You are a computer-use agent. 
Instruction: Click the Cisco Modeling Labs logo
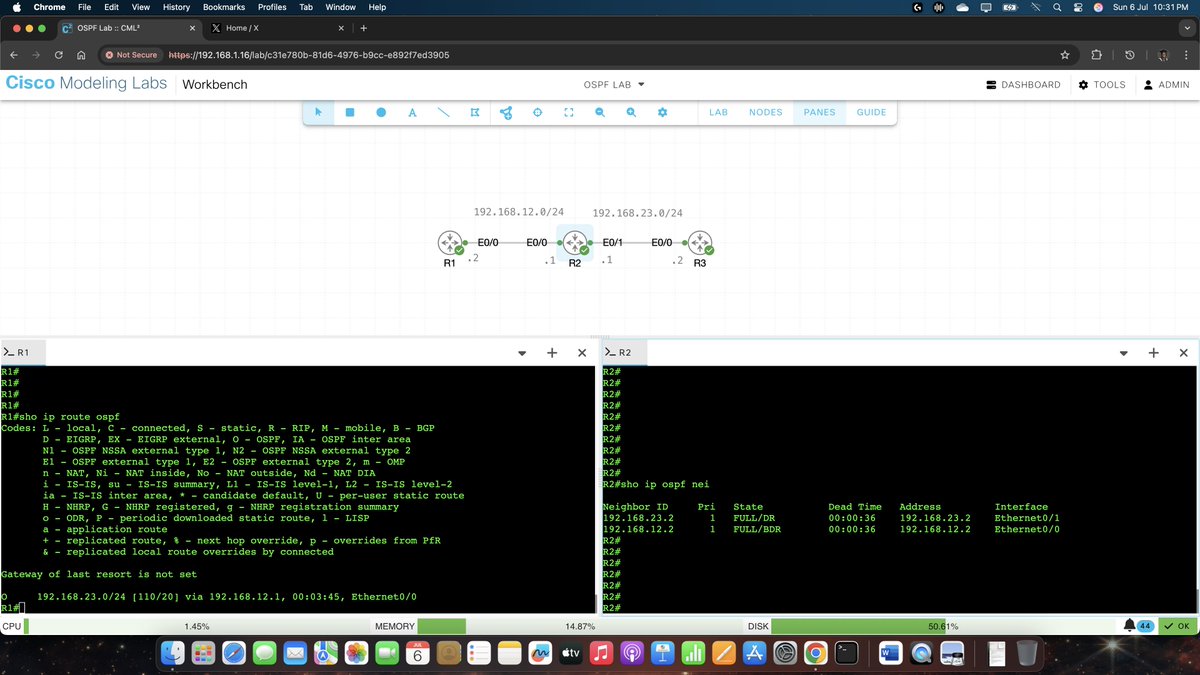pyautogui.click(x=87, y=84)
